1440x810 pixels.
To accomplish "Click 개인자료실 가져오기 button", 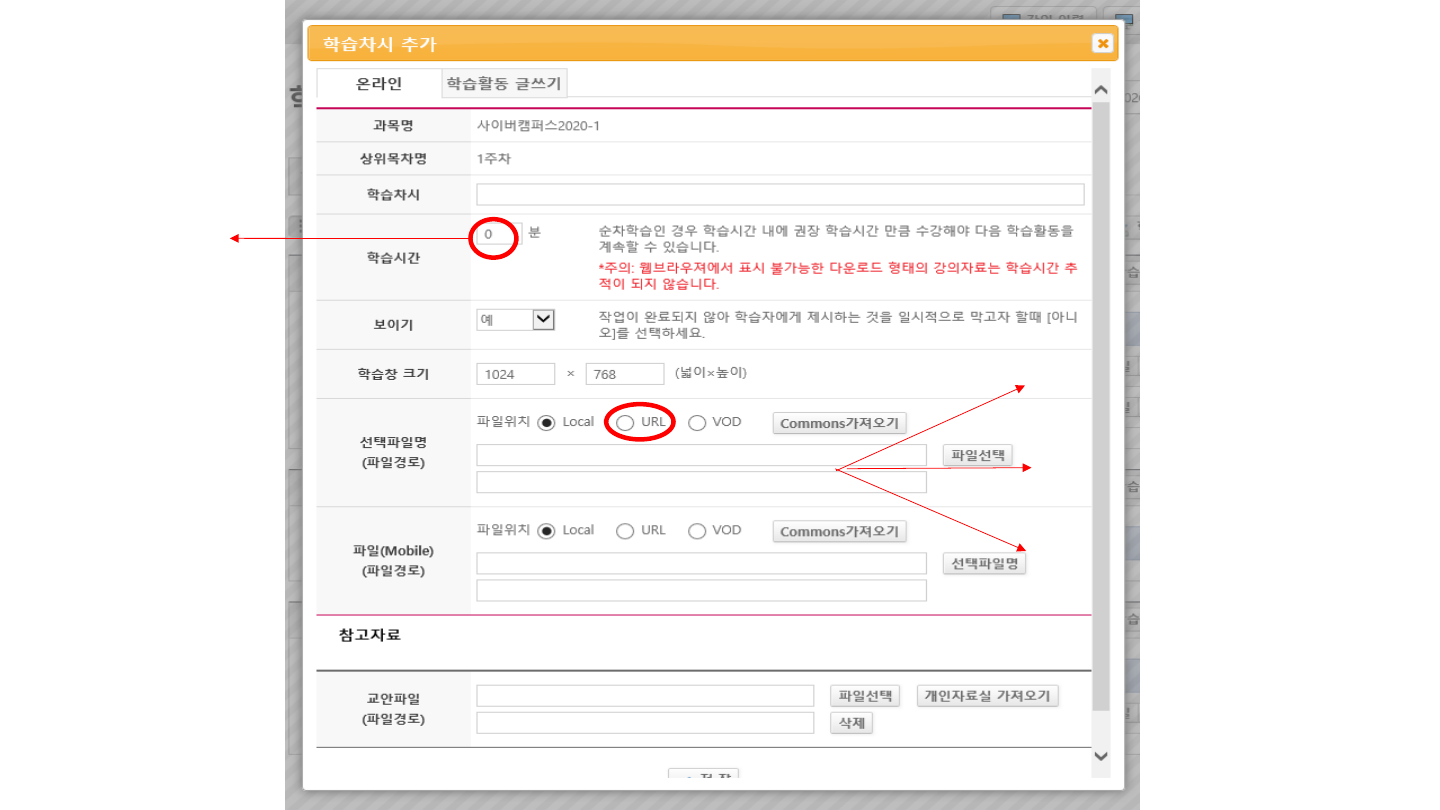I will tap(987, 696).
